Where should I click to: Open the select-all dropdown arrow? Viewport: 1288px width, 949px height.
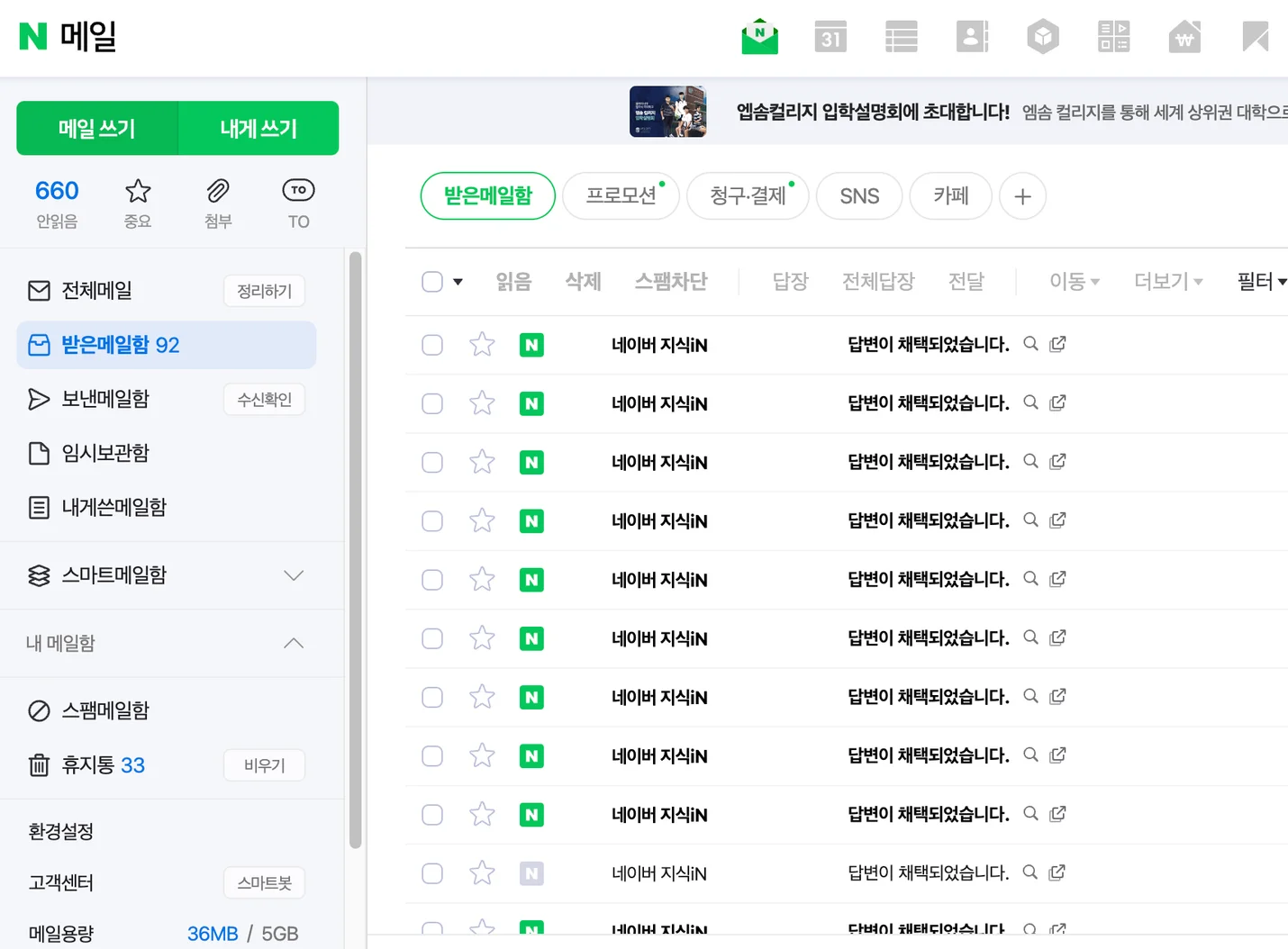[458, 282]
